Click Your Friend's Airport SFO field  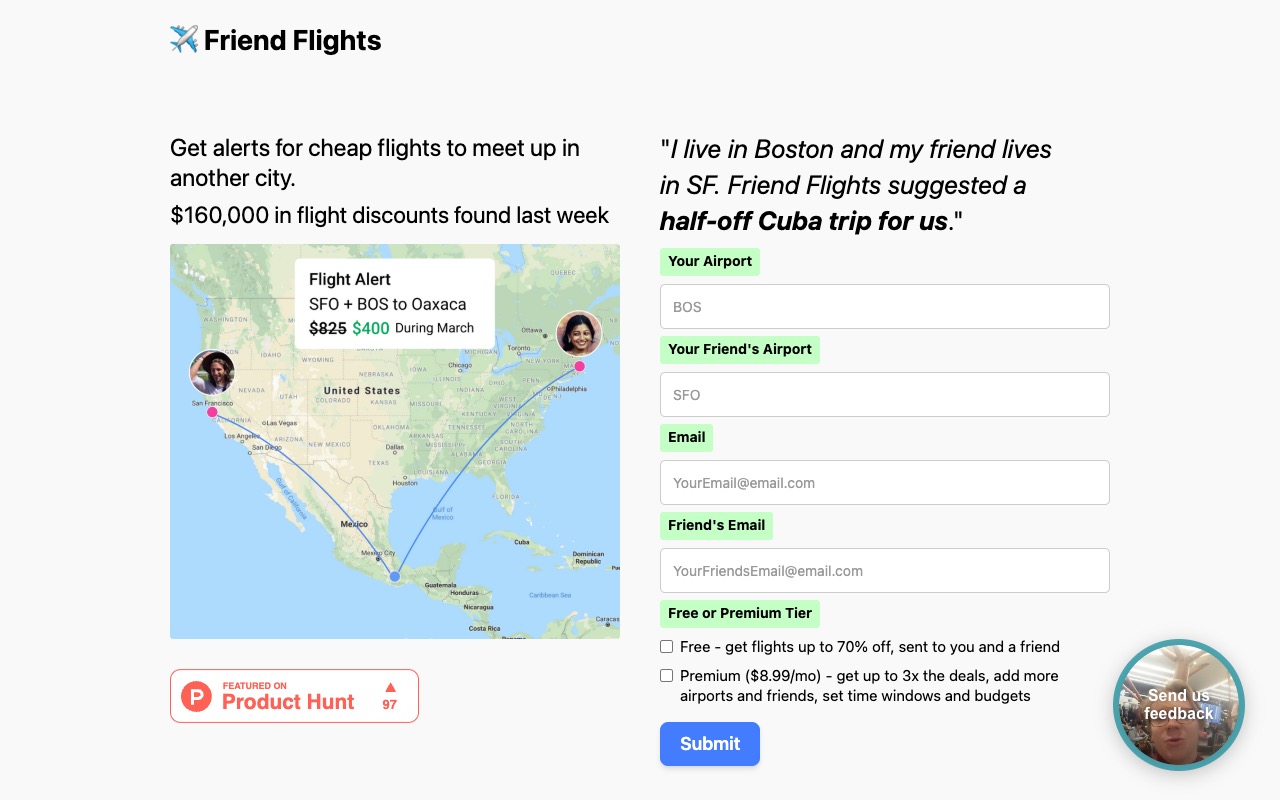[884, 394]
